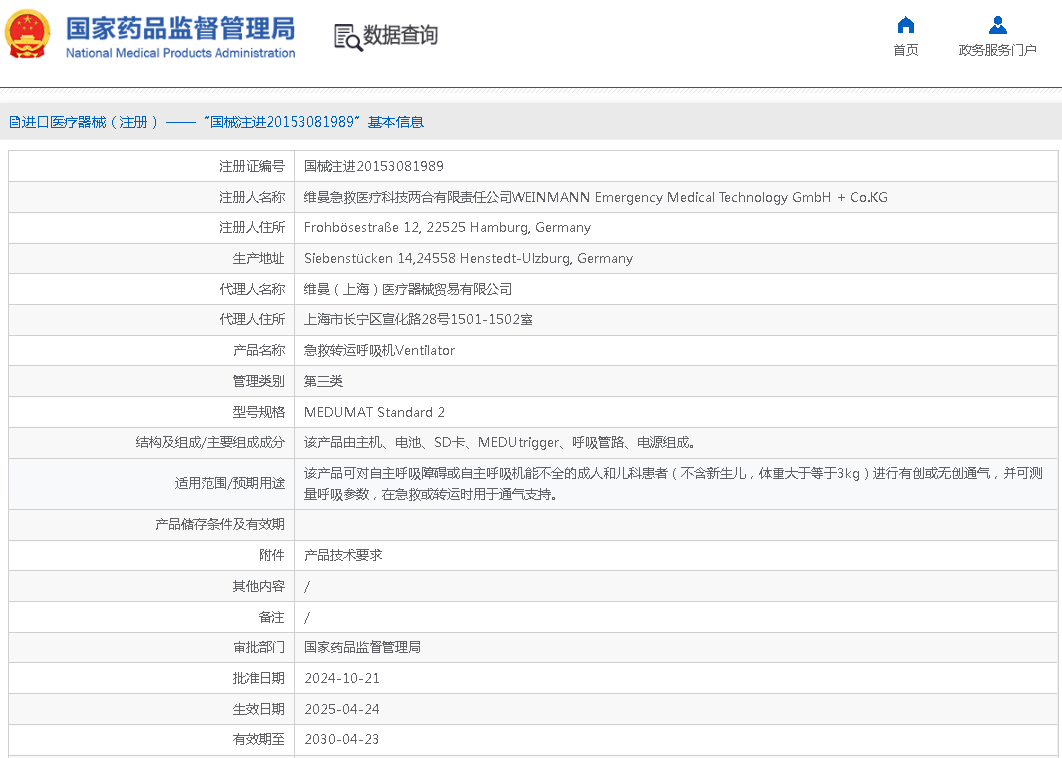Click the 数据查询 heading text
The image size is (1062, 758).
click(400, 36)
